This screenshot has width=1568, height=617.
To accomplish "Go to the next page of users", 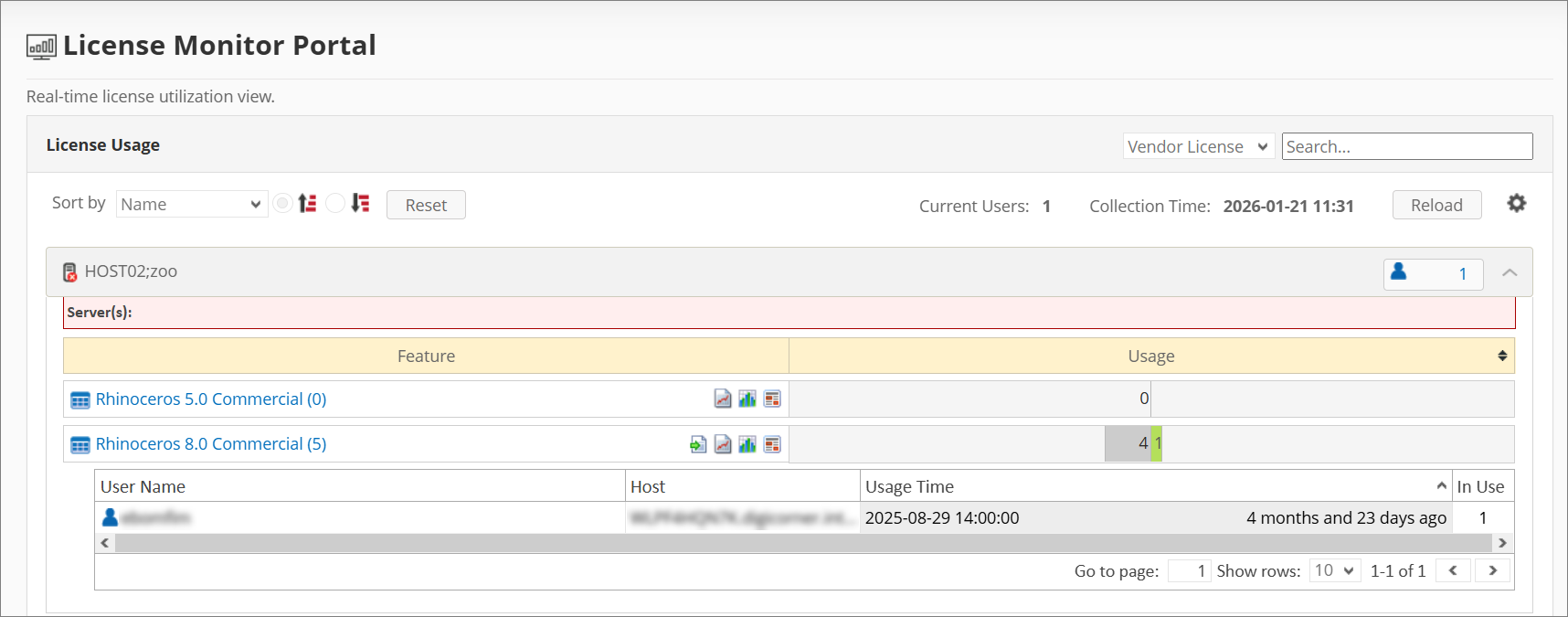I will pyautogui.click(x=1492, y=570).
